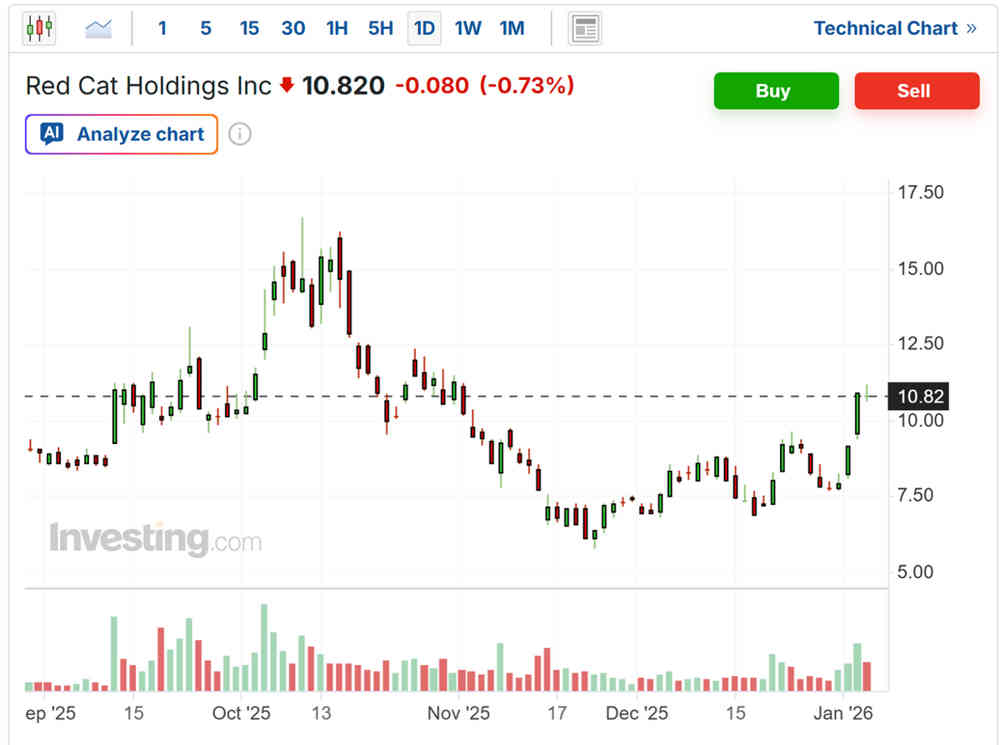Switch chart to 1H timeframe

[x=337, y=29]
